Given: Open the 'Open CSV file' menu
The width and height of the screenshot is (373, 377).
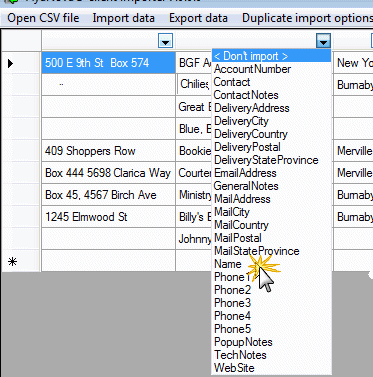Looking at the screenshot, I should [43, 18].
